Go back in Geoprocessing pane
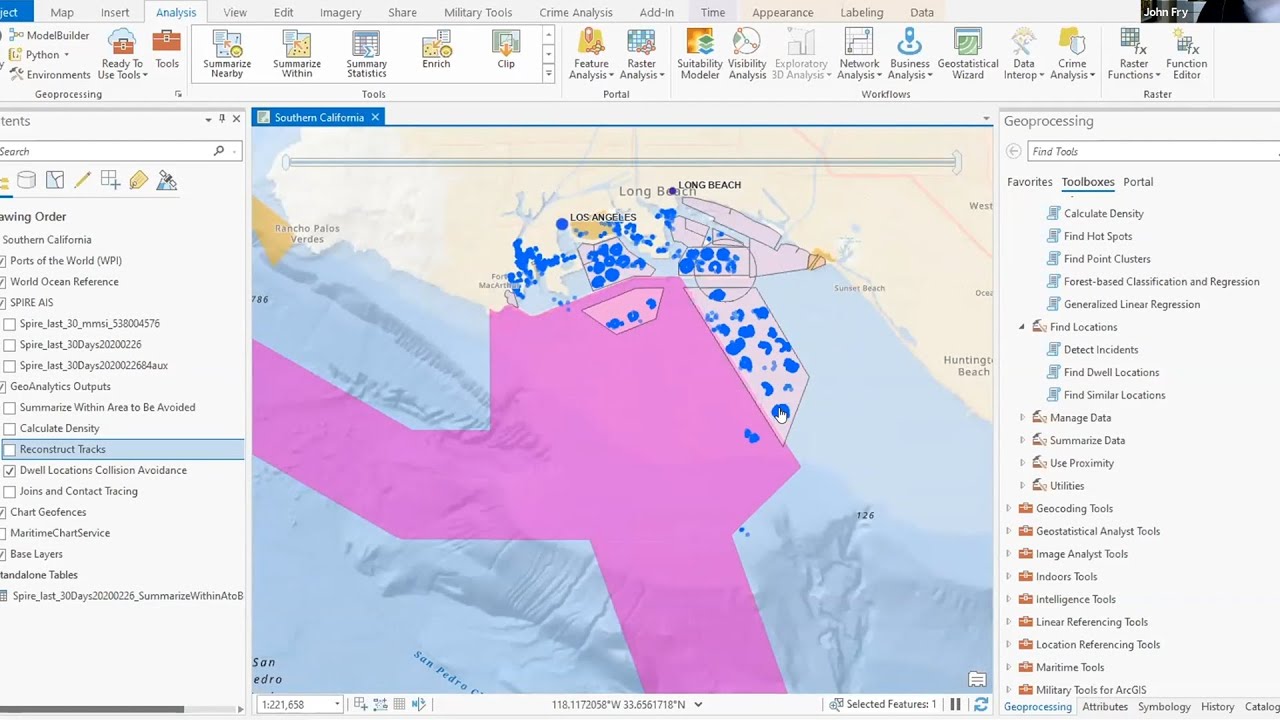Image resolution: width=1280 pixels, height=720 pixels. [x=1014, y=151]
